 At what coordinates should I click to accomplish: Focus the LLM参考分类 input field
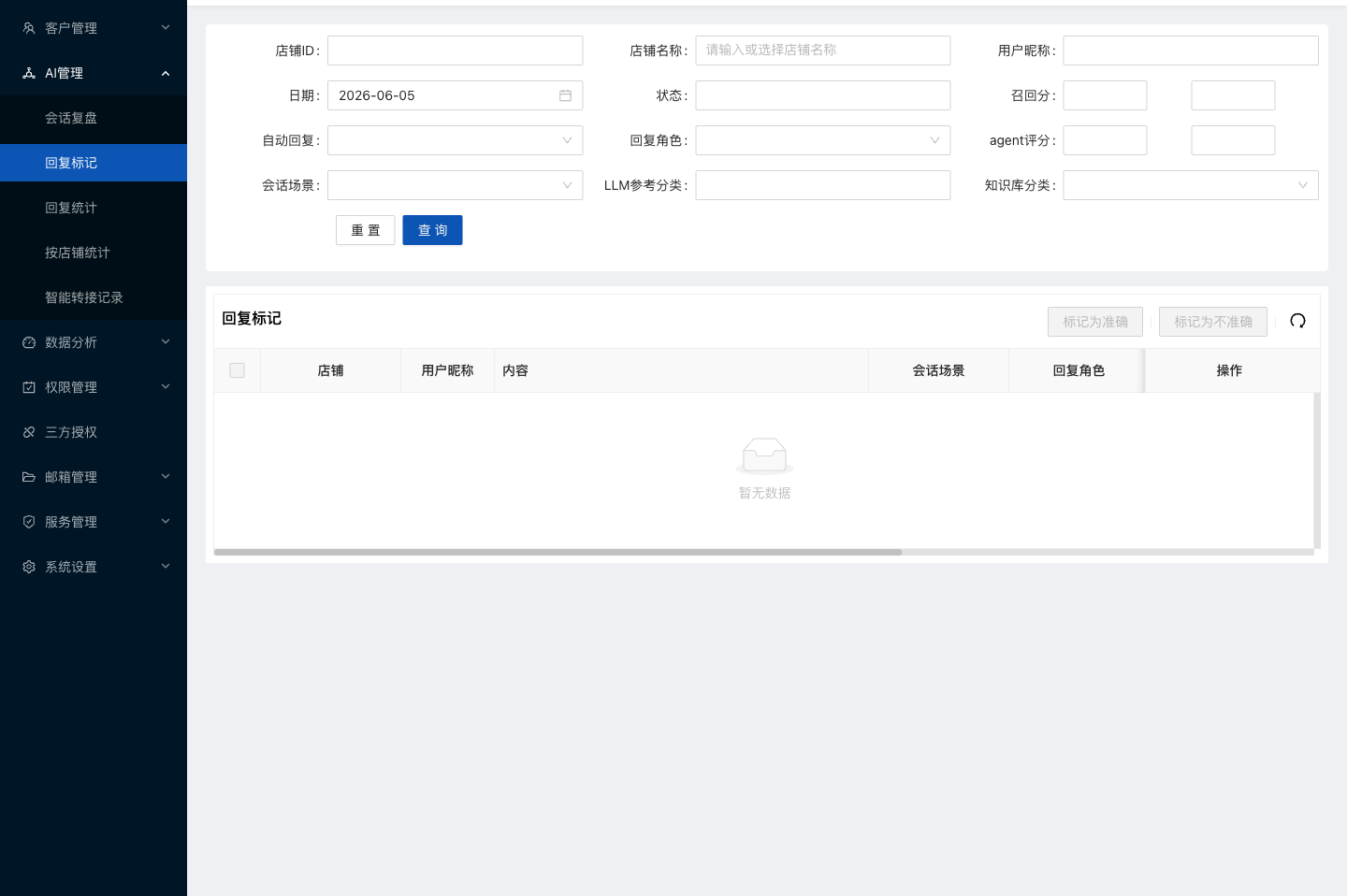pyautogui.click(x=823, y=185)
